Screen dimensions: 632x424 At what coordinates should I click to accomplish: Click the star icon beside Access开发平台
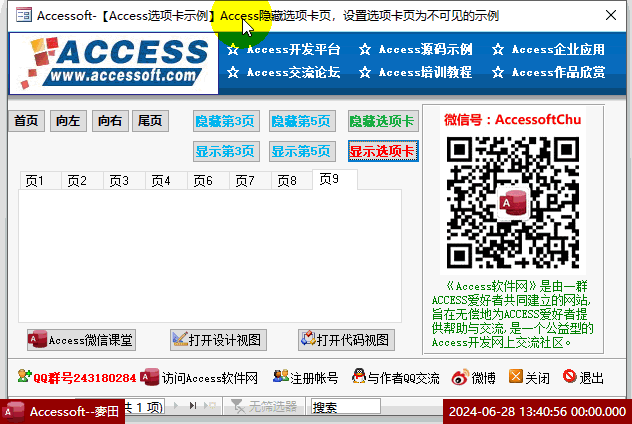pyautogui.click(x=233, y=50)
